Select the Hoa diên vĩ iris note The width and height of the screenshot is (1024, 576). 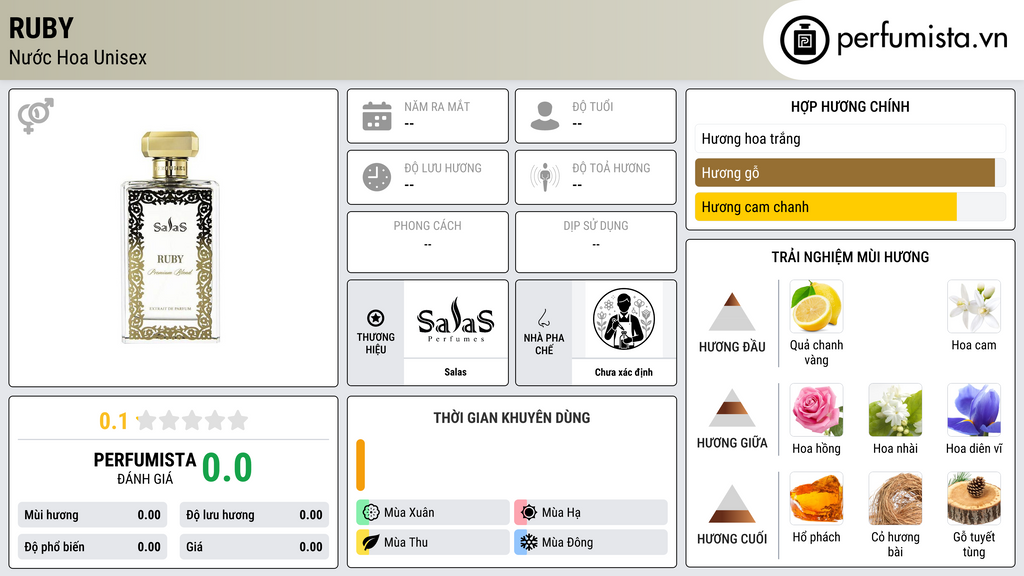click(x=974, y=410)
